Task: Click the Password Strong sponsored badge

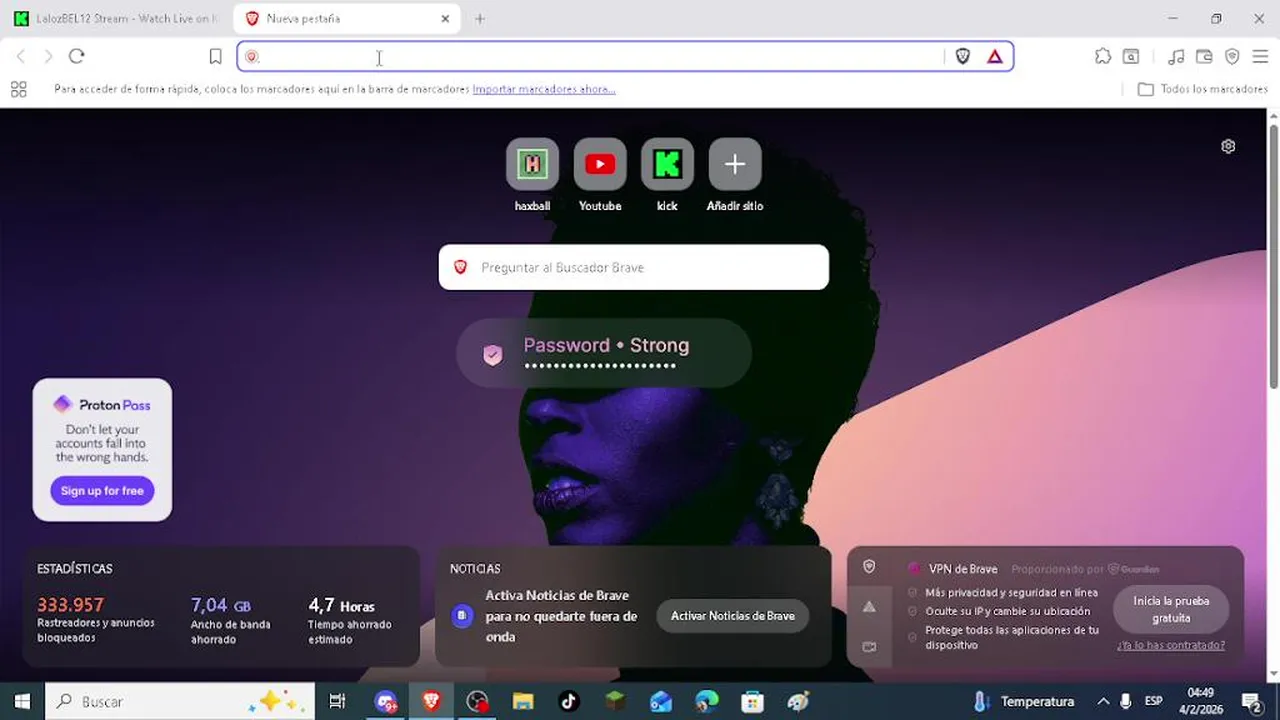Action: coord(604,353)
